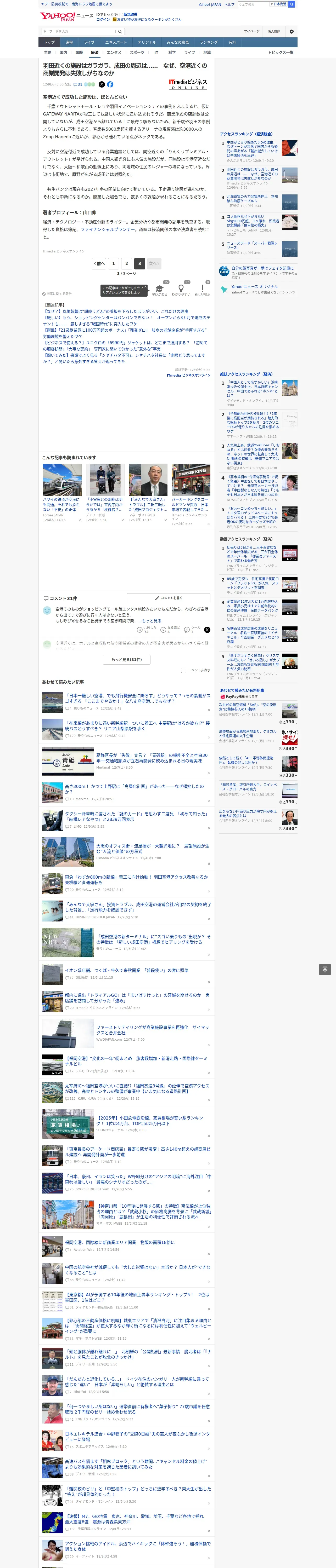Click the わかりやすい lightbulb reaction
Image resolution: width=336 pixels, height=1568 pixels.
(181, 289)
